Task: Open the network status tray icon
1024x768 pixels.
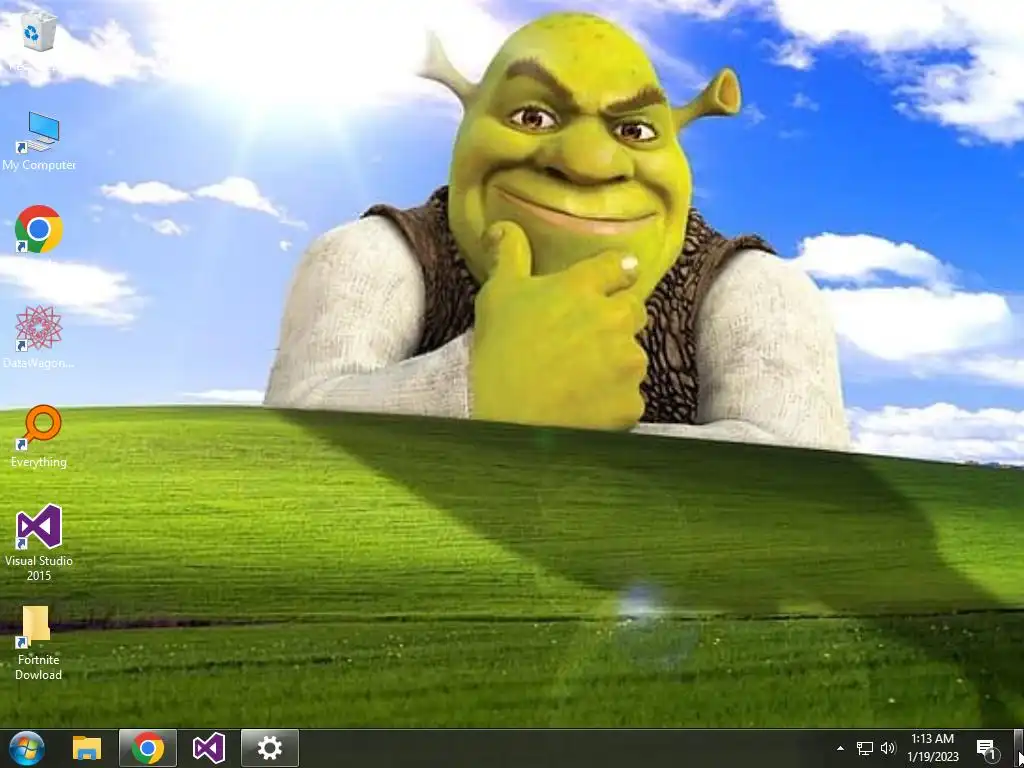Action: (865, 748)
